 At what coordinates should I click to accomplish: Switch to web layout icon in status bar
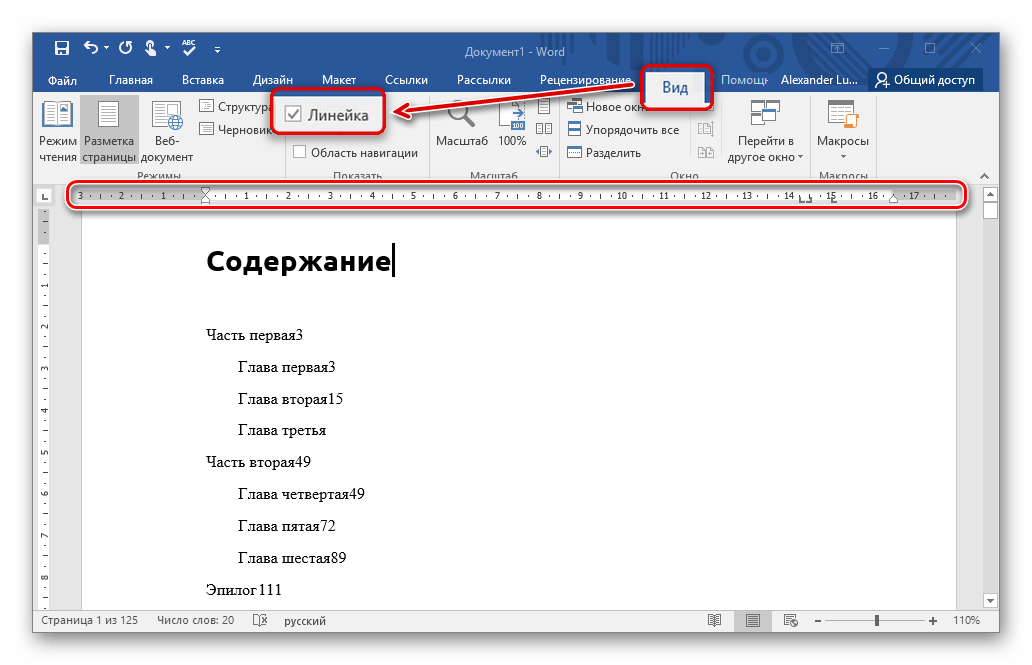tap(790, 620)
